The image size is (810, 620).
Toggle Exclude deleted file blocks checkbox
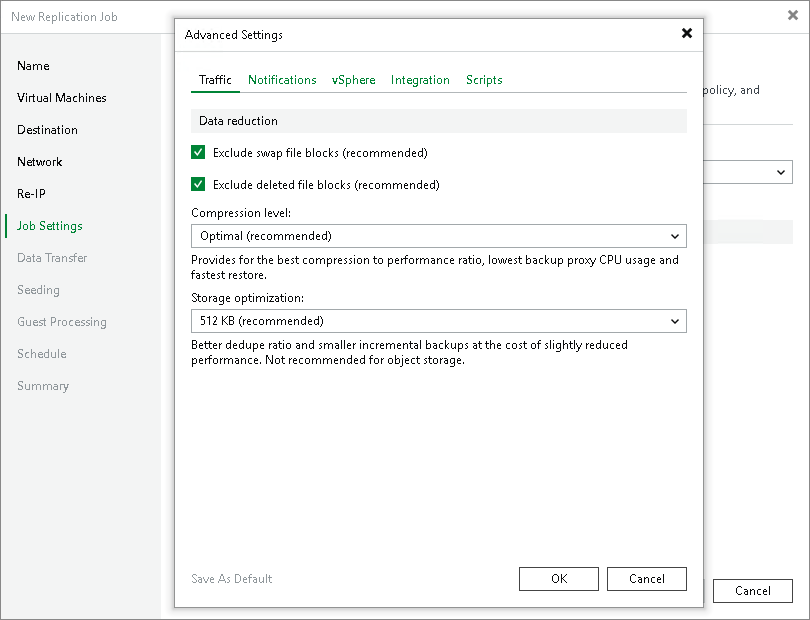pos(198,184)
